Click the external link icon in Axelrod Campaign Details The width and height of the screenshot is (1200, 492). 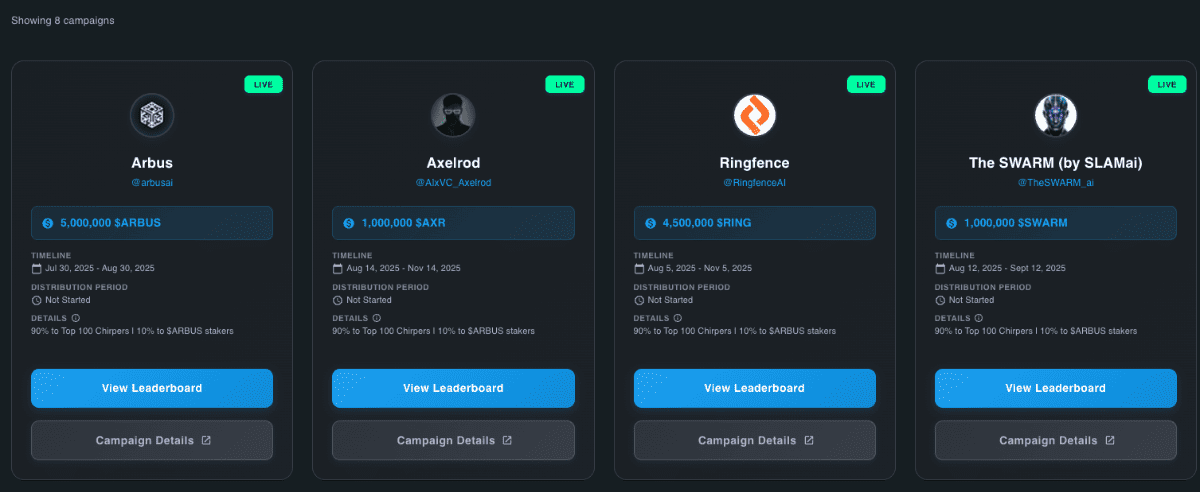pyautogui.click(x=507, y=440)
